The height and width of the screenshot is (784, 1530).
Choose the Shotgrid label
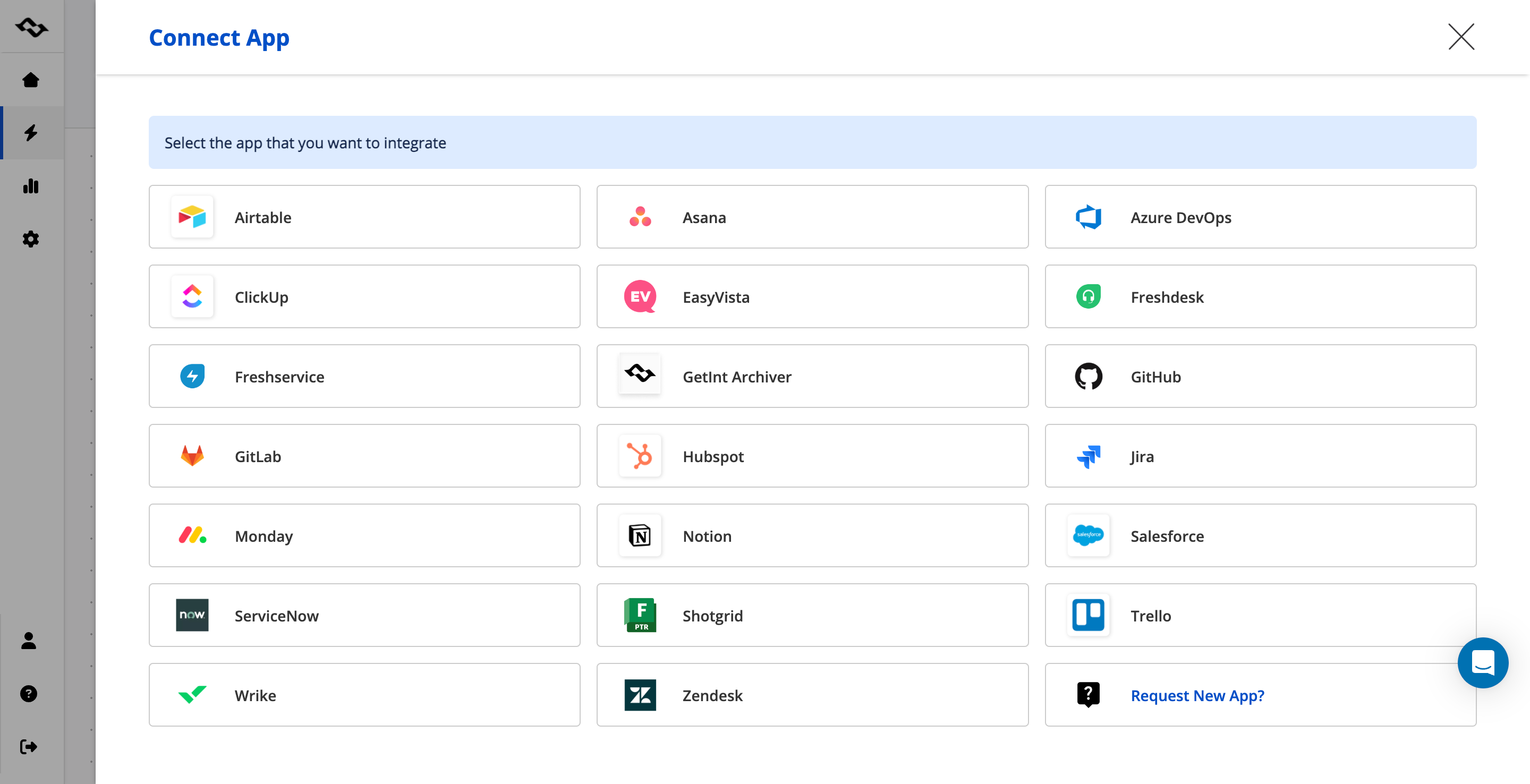pyautogui.click(x=712, y=615)
